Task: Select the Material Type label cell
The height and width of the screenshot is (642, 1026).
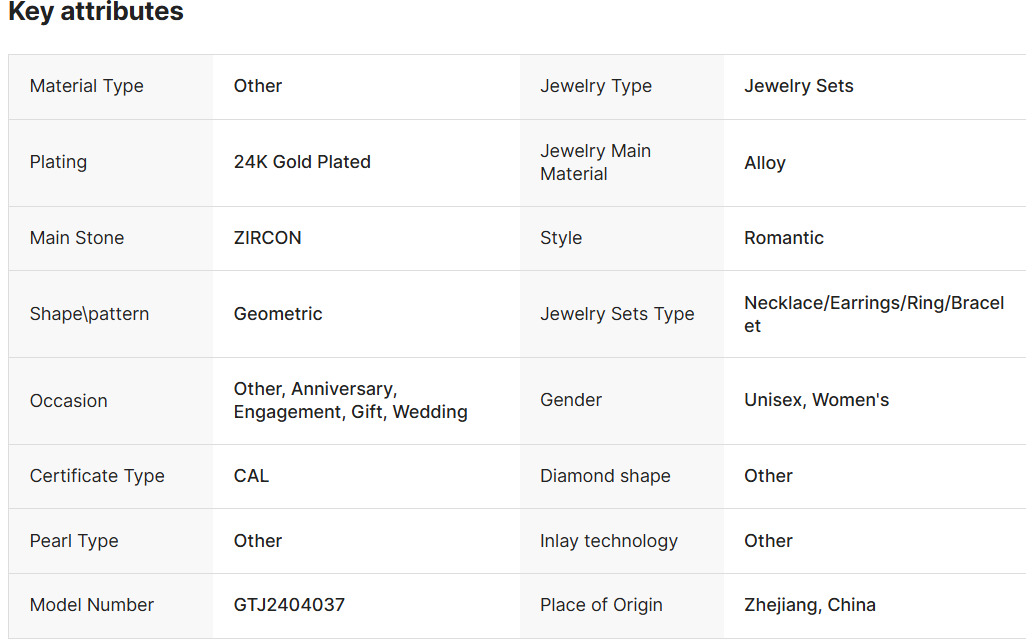Action: coord(111,86)
